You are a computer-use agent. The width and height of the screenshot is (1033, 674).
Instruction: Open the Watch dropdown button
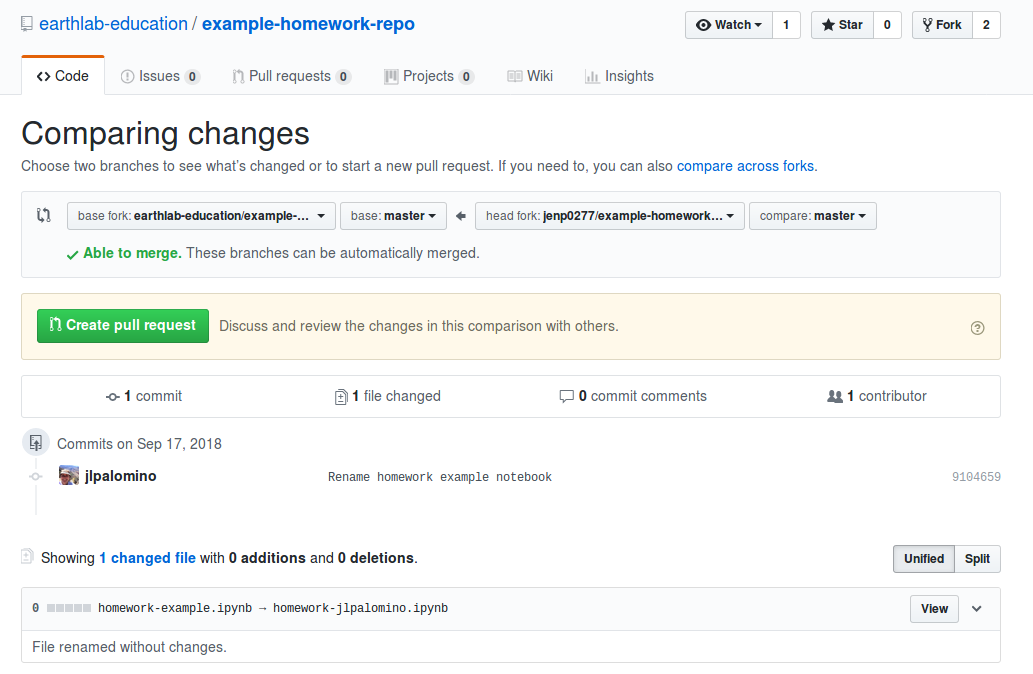click(729, 25)
